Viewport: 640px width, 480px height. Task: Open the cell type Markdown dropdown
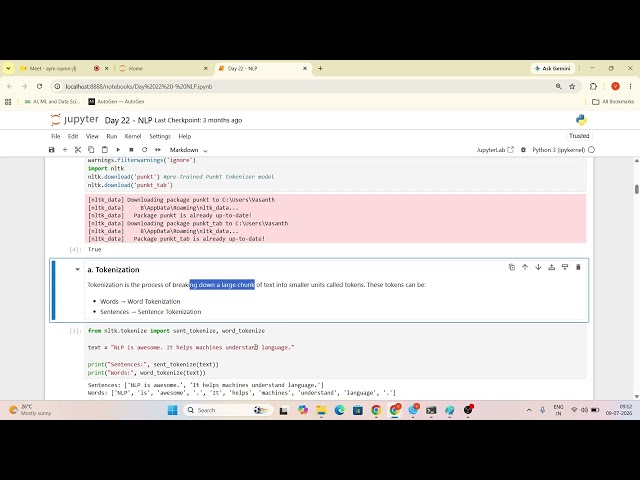(188, 150)
